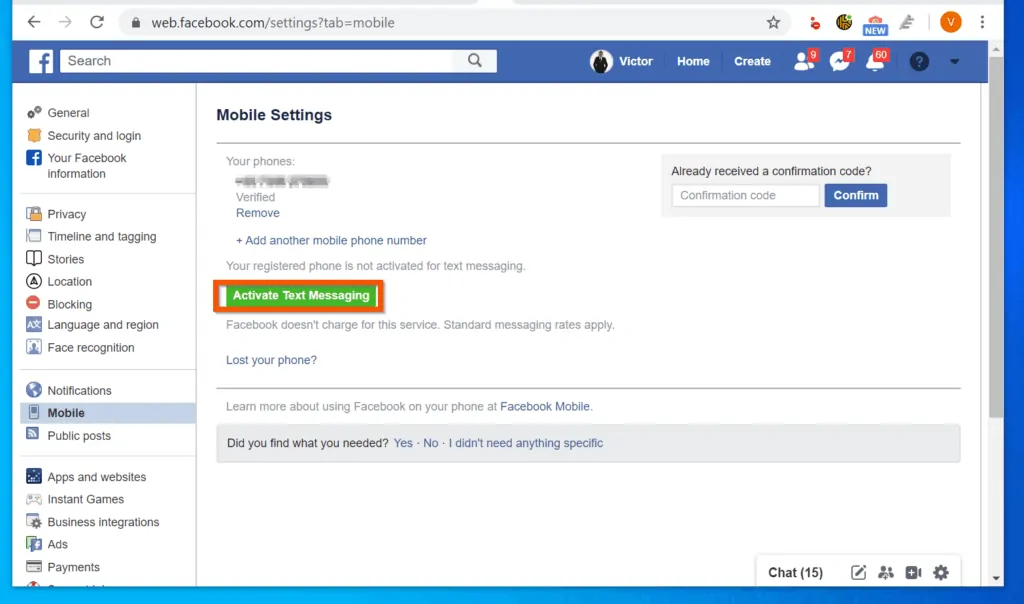The height and width of the screenshot is (604, 1024).
Task: Click the Blocking red icon
Action: 33,303
